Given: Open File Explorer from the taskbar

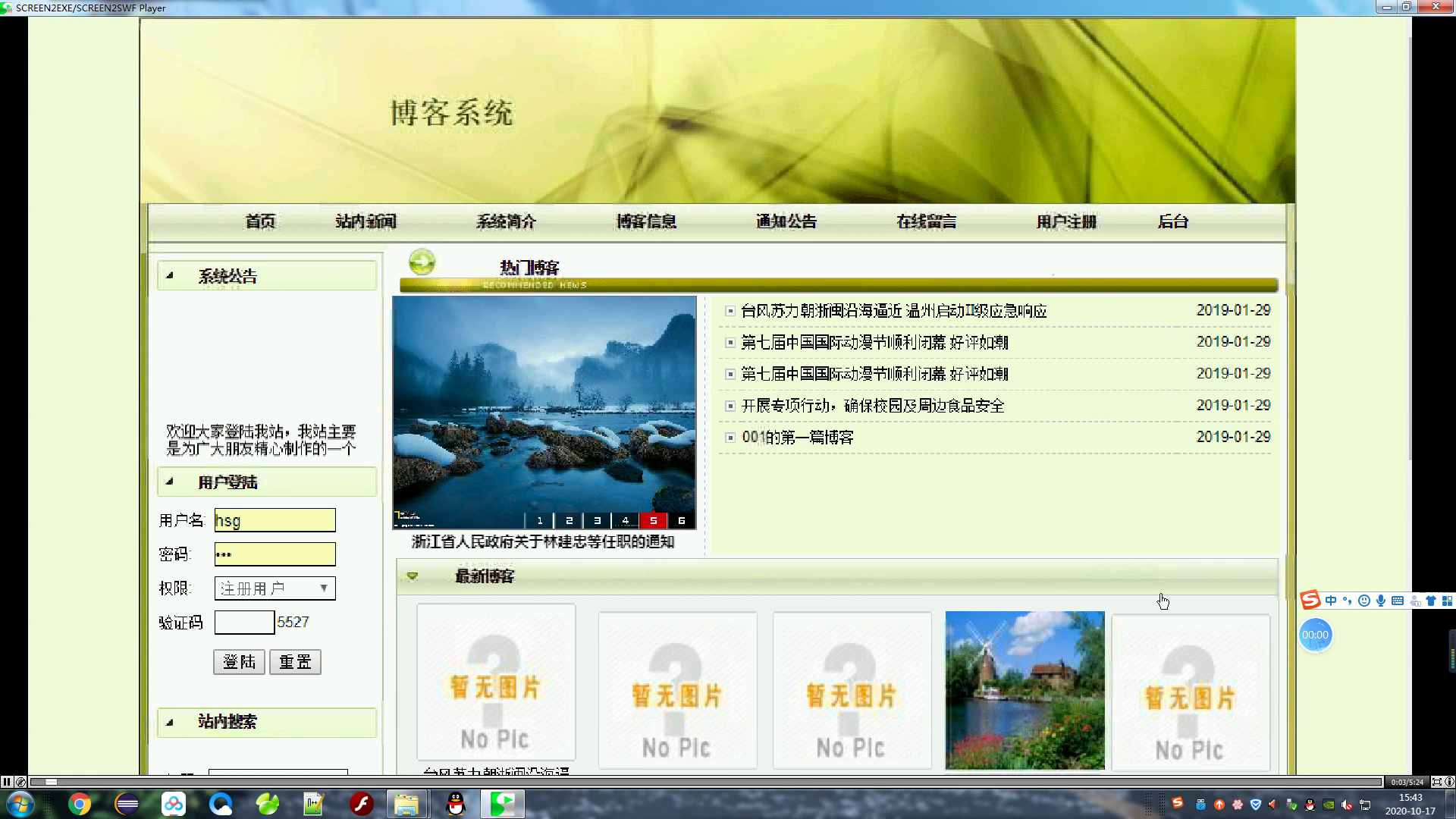Looking at the screenshot, I should click(407, 804).
